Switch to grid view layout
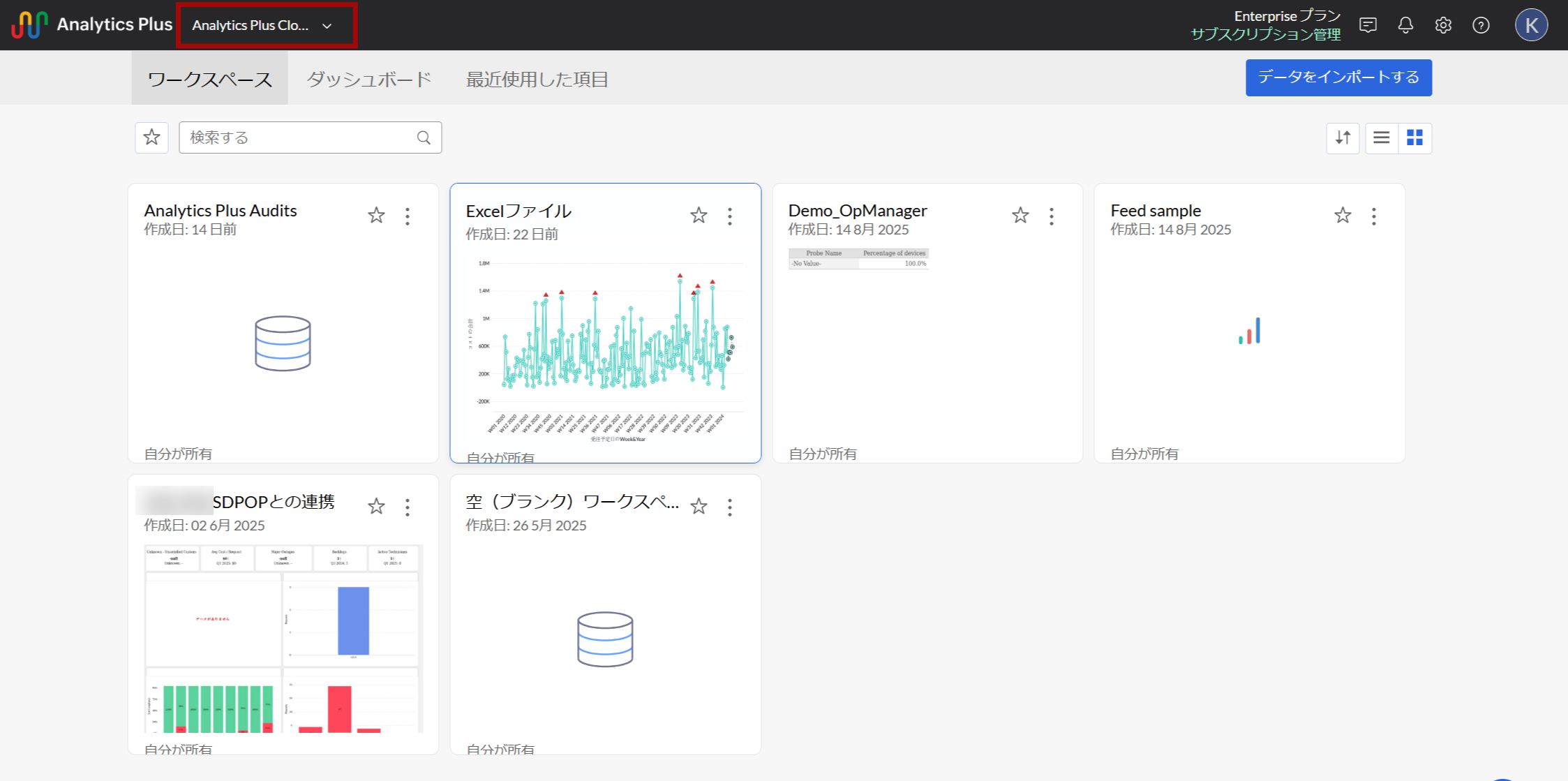Viewport: 1568px width, 781px height. (1414, 137)
